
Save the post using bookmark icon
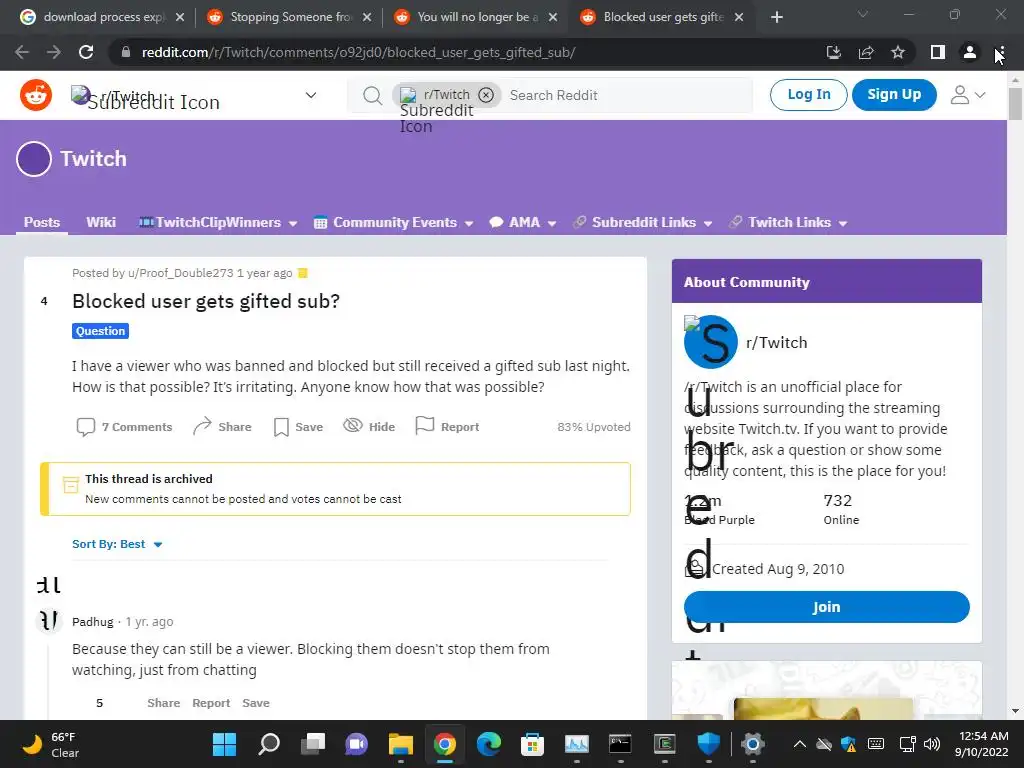tap(298, 426)
